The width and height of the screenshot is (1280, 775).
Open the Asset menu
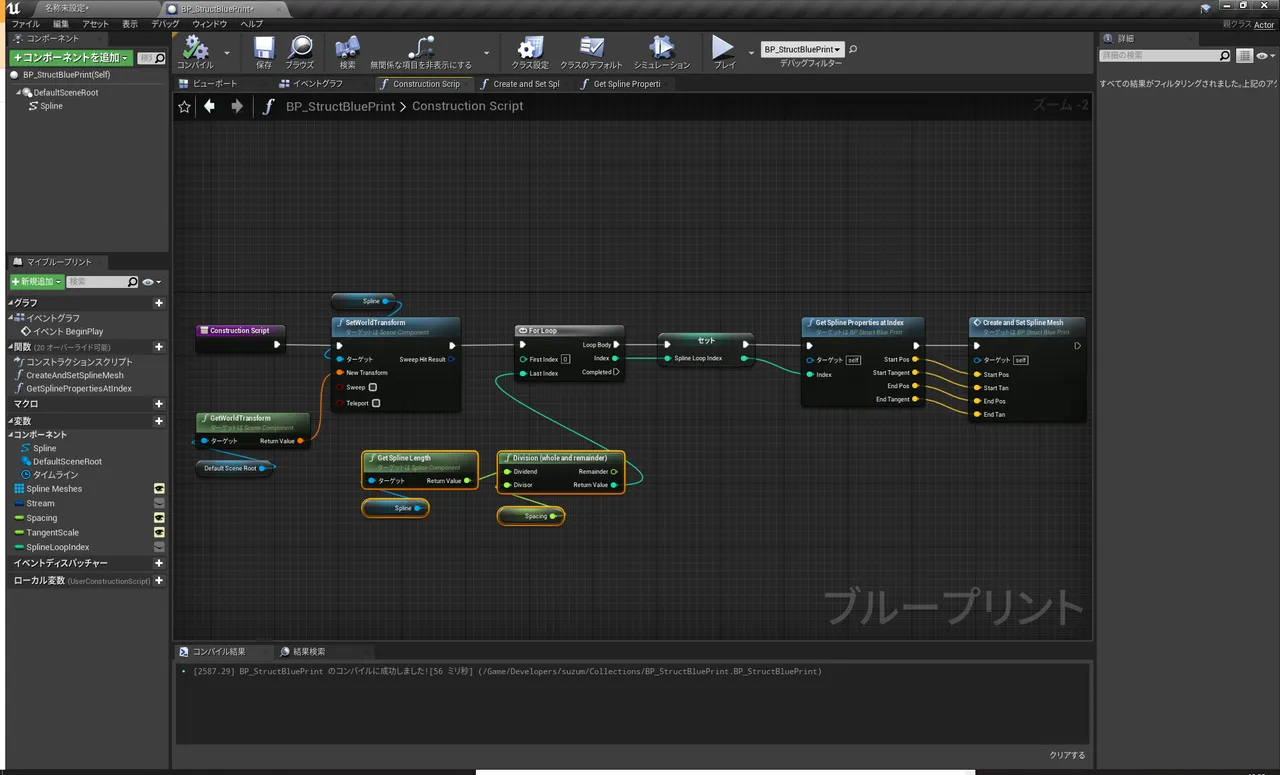pyautogui.click(x=96, y=23)
